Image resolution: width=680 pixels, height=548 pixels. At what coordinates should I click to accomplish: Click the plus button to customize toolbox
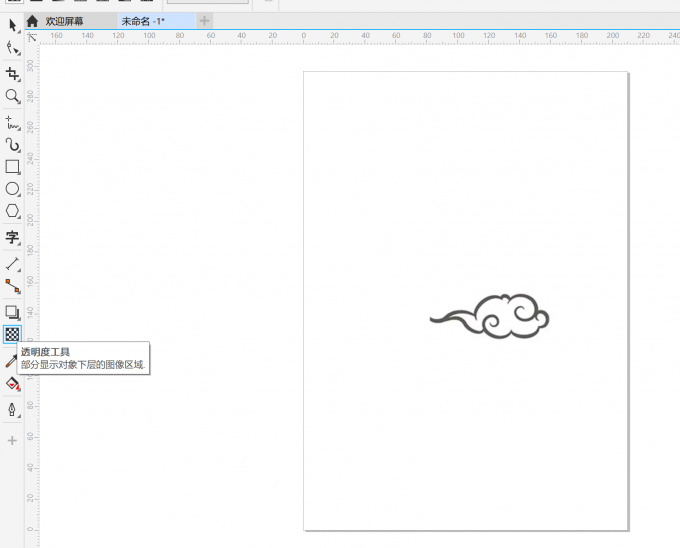click(12, 440)
